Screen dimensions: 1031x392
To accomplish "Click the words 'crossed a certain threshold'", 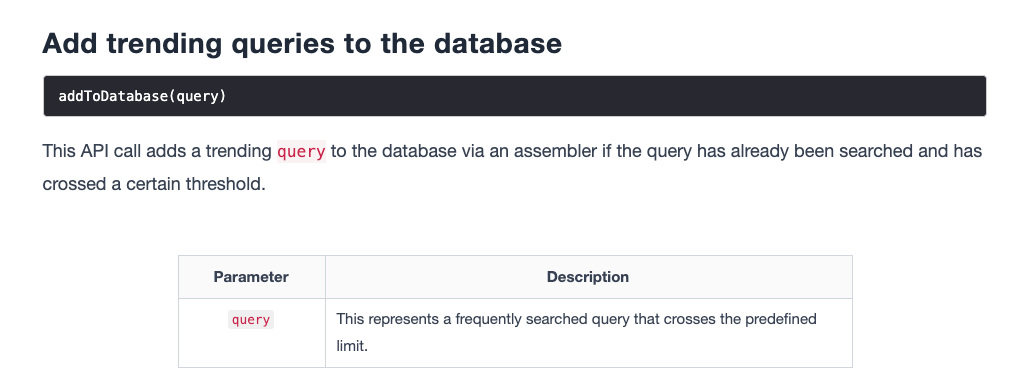I will pyautogui.click(x=154, y=184).
